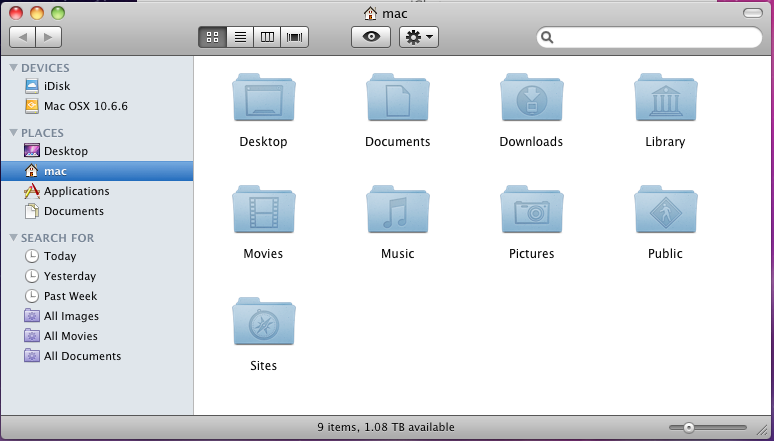Screen dimensions: 774x441
Task: Open the Public folder icon
Action: [665, 210]
